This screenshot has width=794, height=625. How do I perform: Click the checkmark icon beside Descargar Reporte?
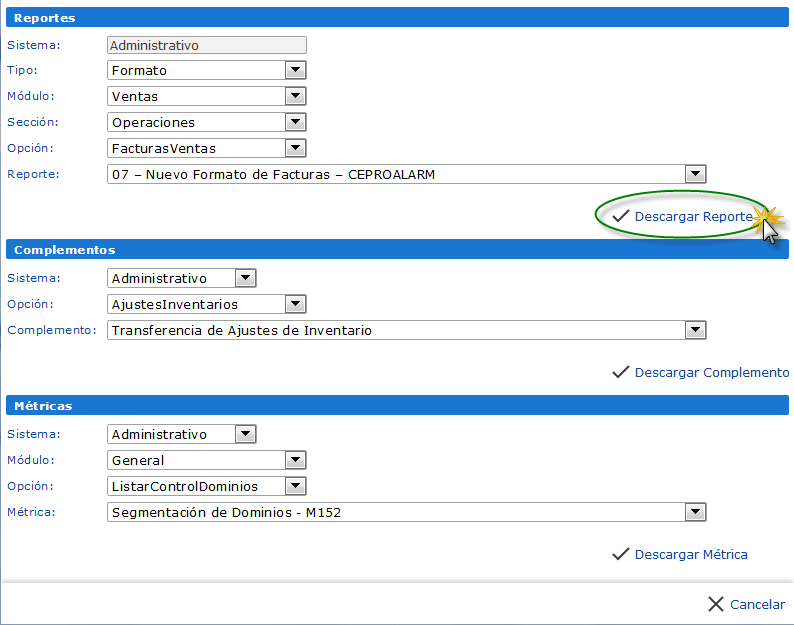tap(620, 216)
